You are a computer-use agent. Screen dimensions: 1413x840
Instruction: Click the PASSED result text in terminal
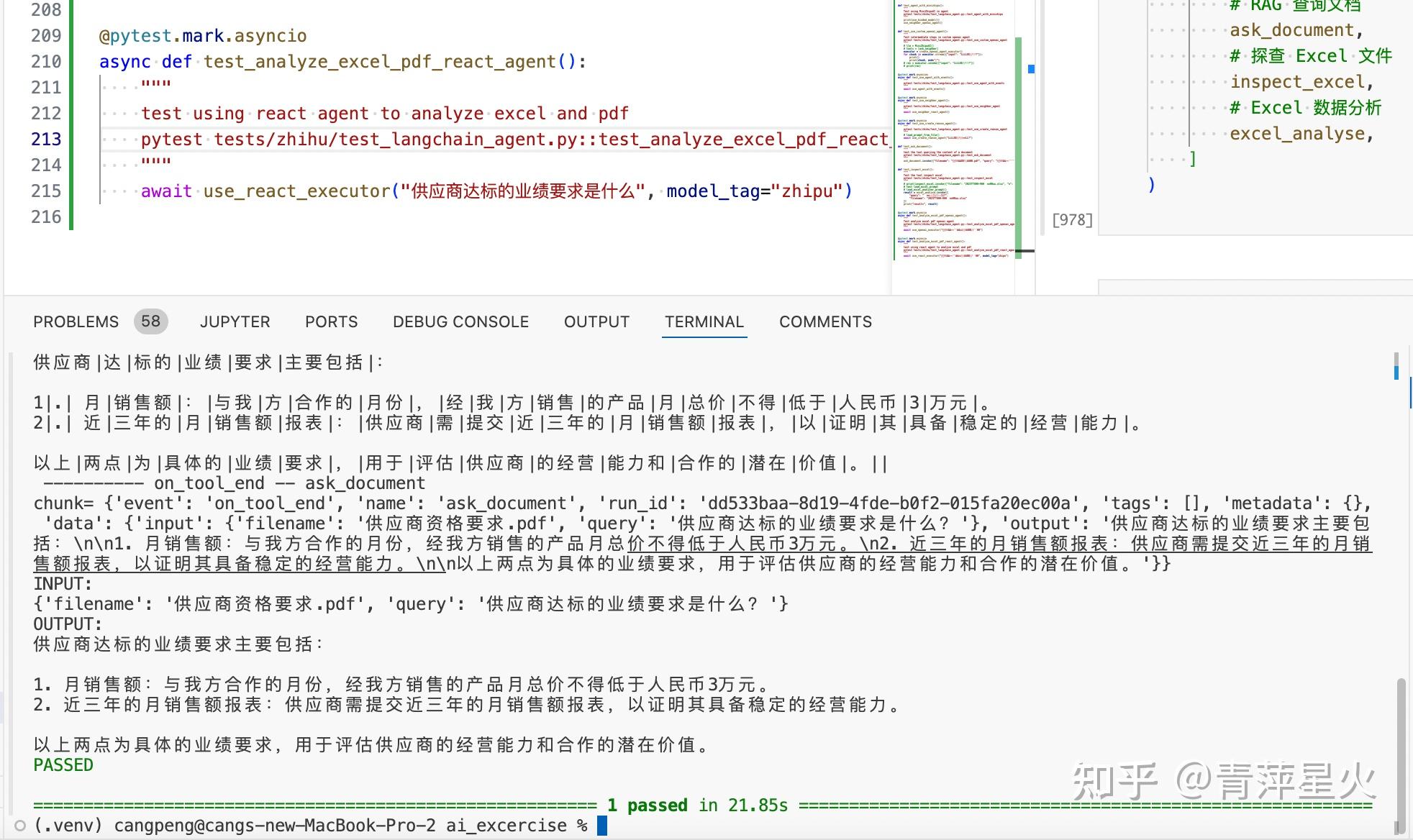[63, 764]
